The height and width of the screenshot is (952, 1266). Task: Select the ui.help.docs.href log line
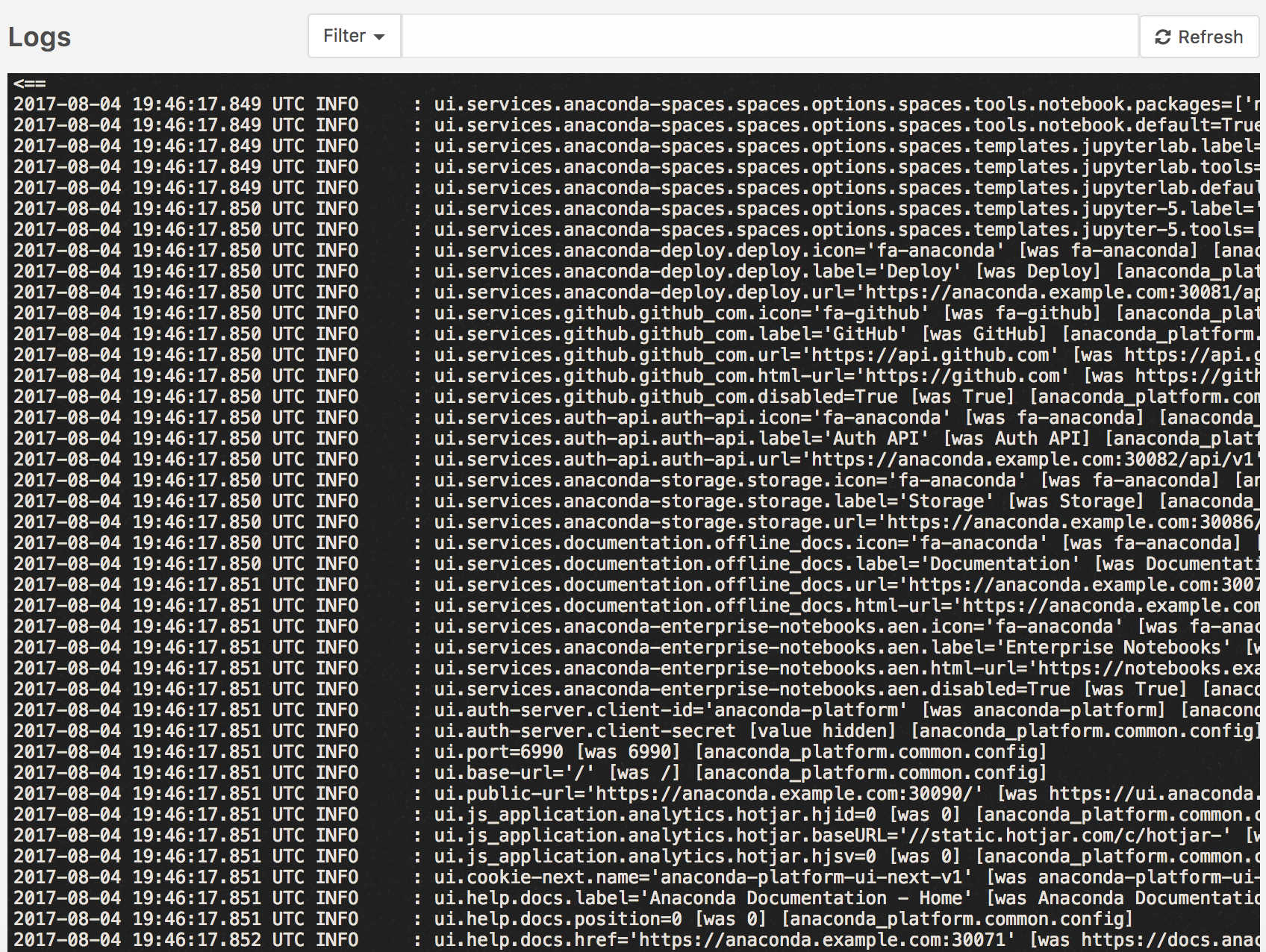point(637,940)
